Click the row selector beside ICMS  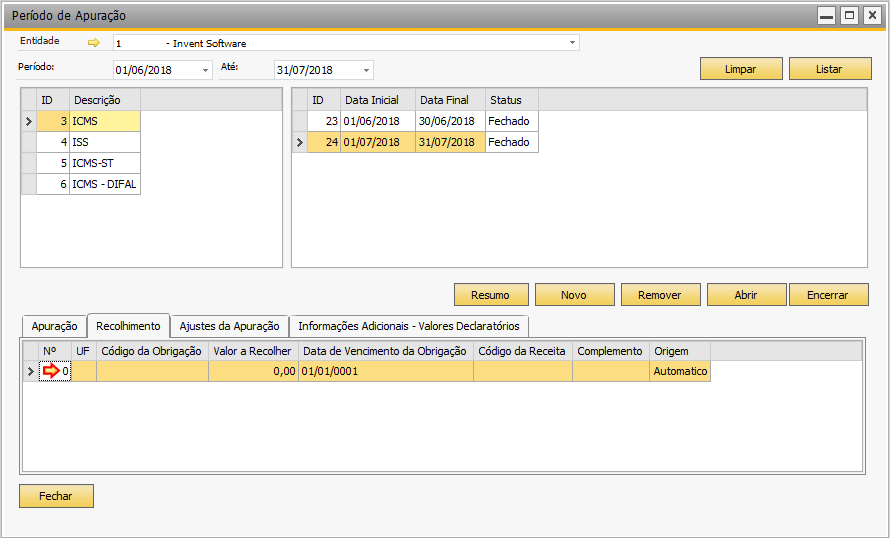pos(29,121)
